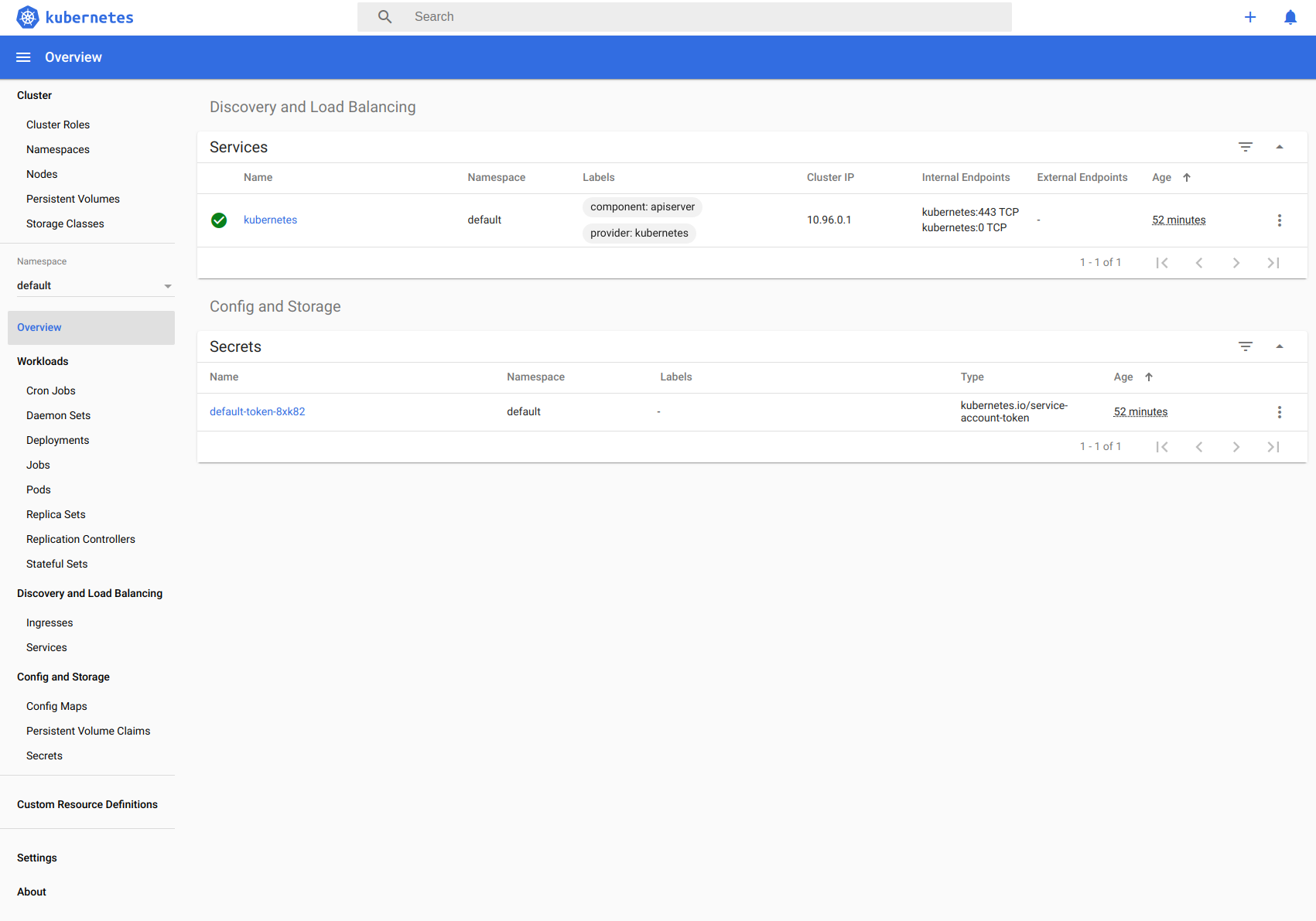Open Deployments in sidebar
Image resolution: width=1316 pixels, height=921 pixels.
tap(57, 440)
